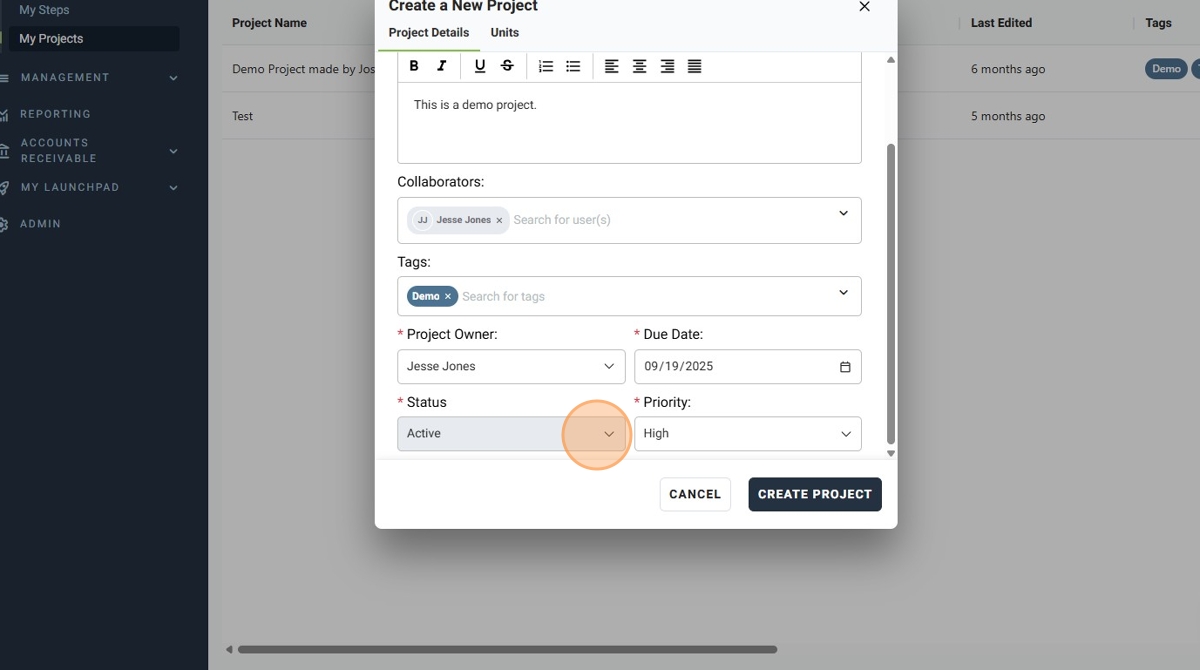Viewport: 1200px width, 670px height.
Task: Expand the Accounts Receivable section
Action: point(173,151)
